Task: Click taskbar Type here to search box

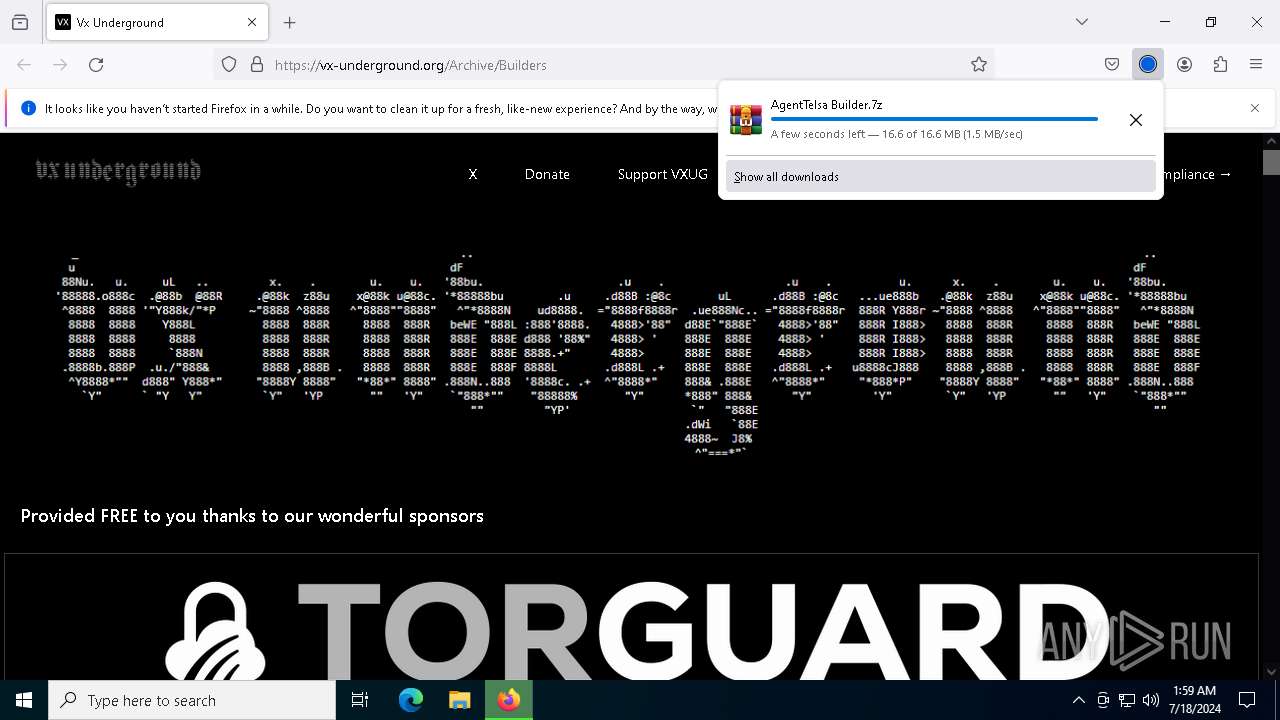Action: [192, 700]
